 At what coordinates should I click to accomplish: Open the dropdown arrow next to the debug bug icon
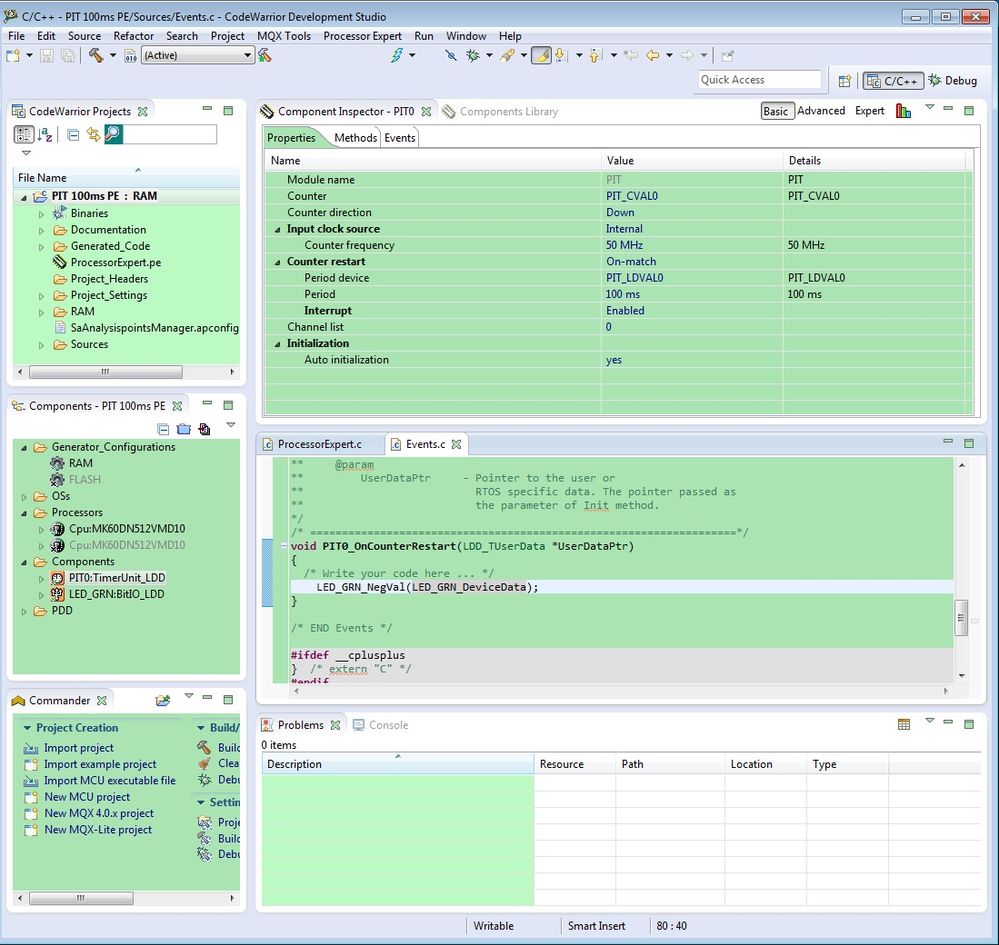pos(489,55)
